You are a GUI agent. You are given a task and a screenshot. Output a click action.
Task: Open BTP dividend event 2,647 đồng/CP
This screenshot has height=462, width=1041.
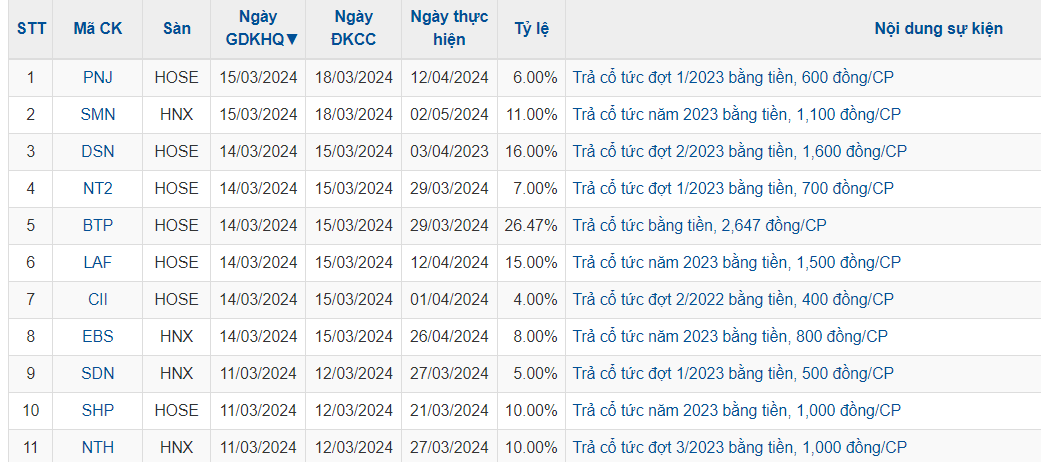[699, 225]
